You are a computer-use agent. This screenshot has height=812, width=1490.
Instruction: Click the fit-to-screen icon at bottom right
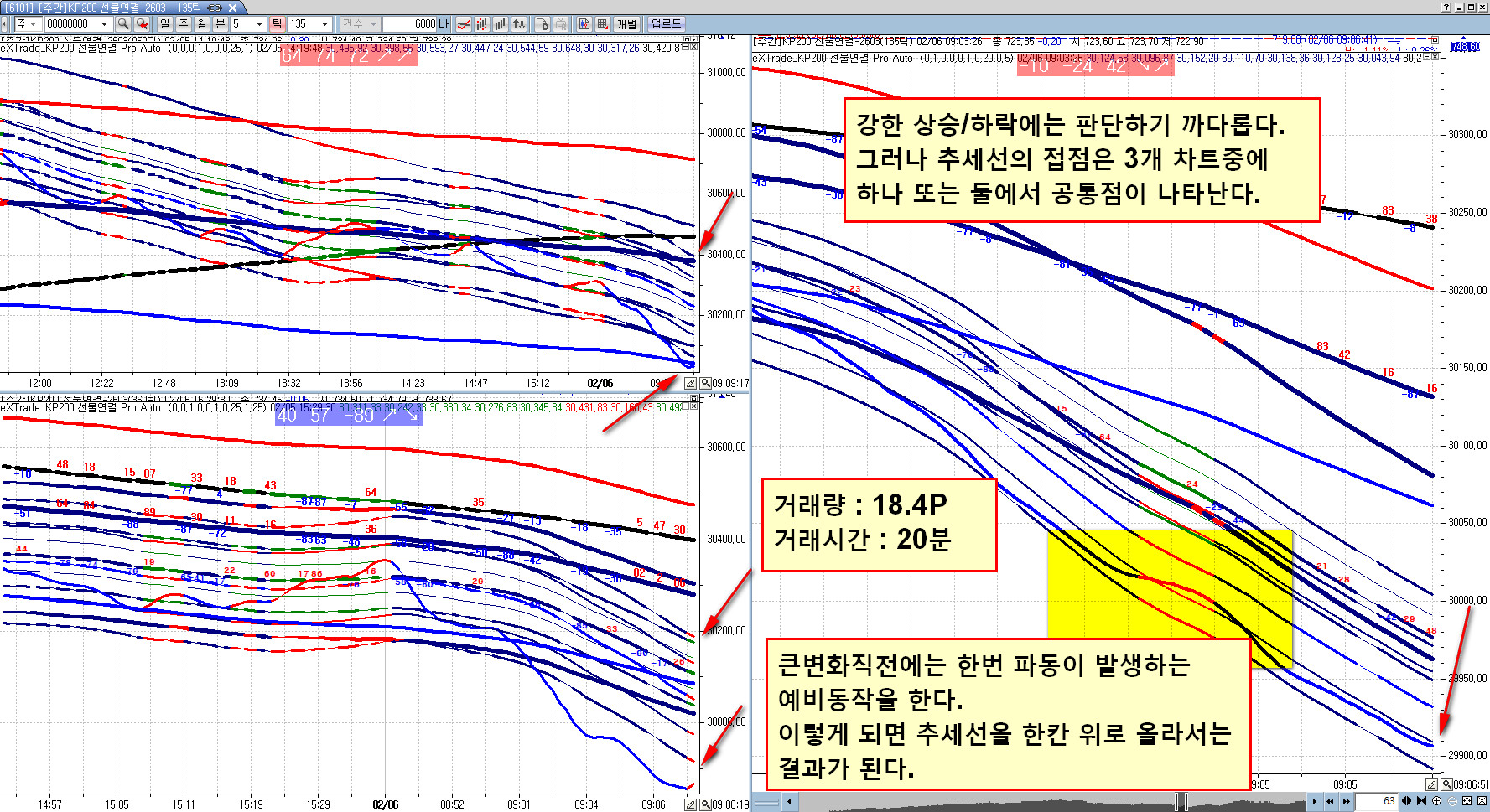coord(1467,801)
